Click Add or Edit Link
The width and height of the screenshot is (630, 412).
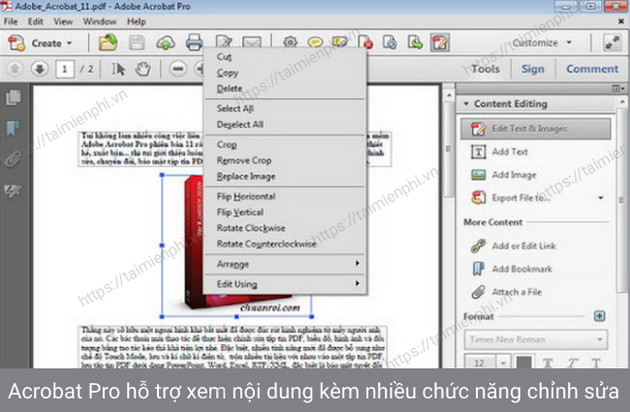point(513,246)
